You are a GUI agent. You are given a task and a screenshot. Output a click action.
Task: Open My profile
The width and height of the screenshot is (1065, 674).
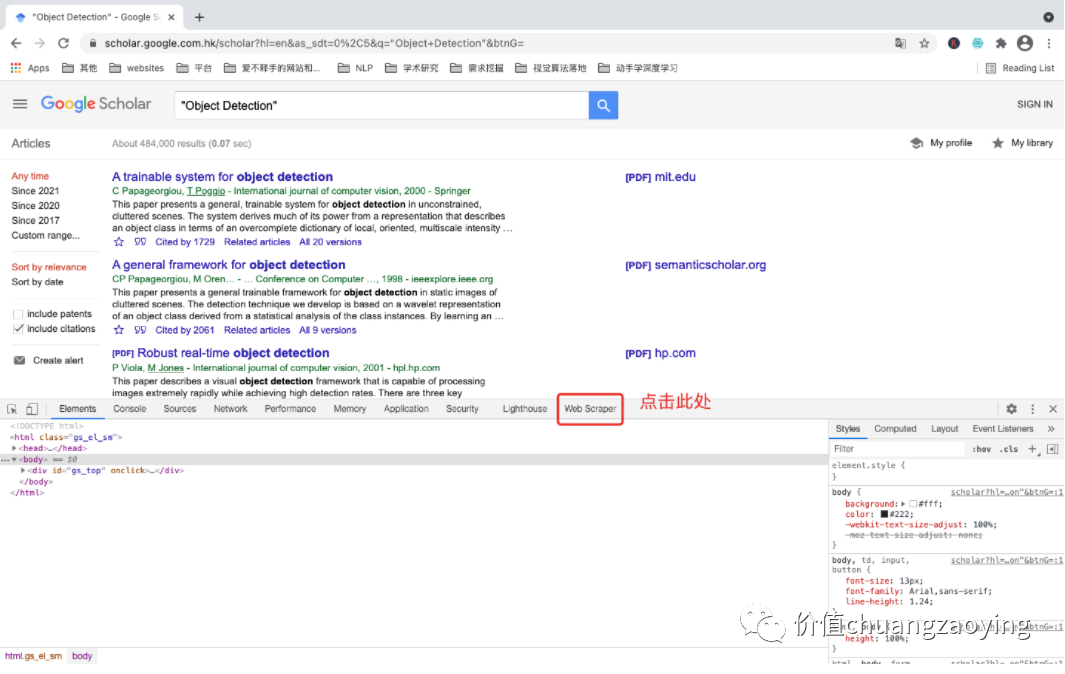coord(941,143)
